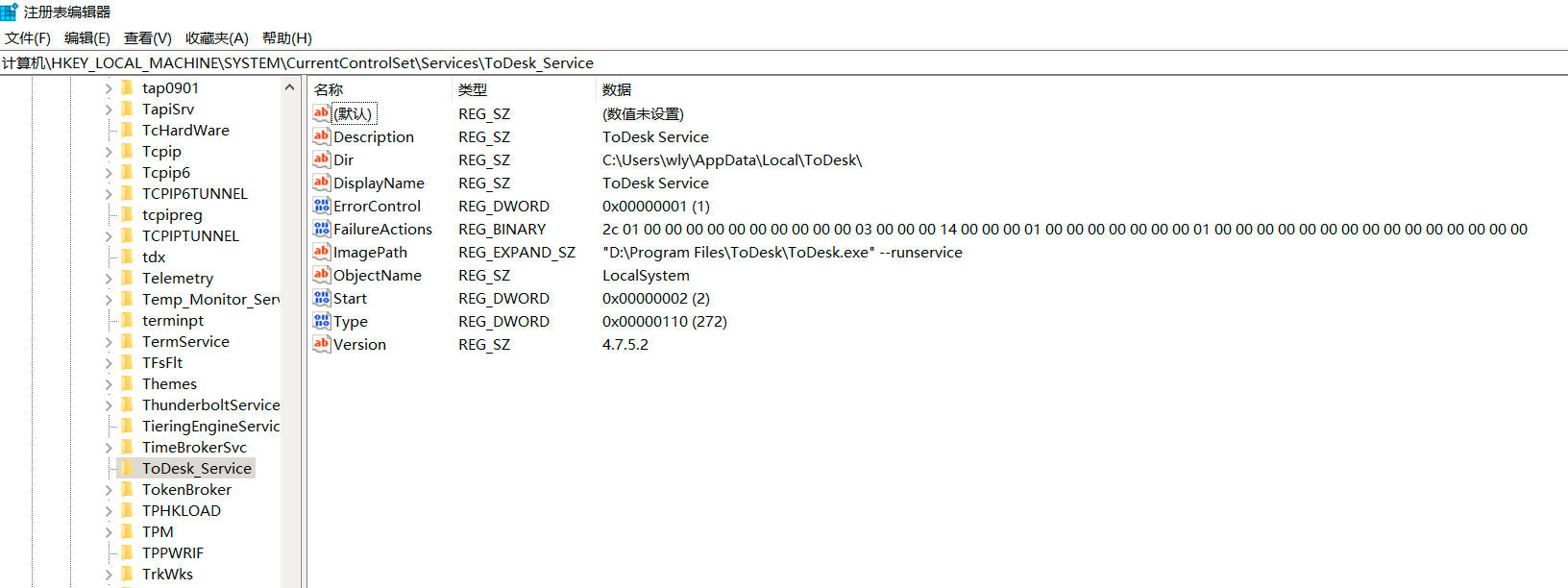Click the string icon beside Description
1568x588 pixels.
(x=321, y=136)
